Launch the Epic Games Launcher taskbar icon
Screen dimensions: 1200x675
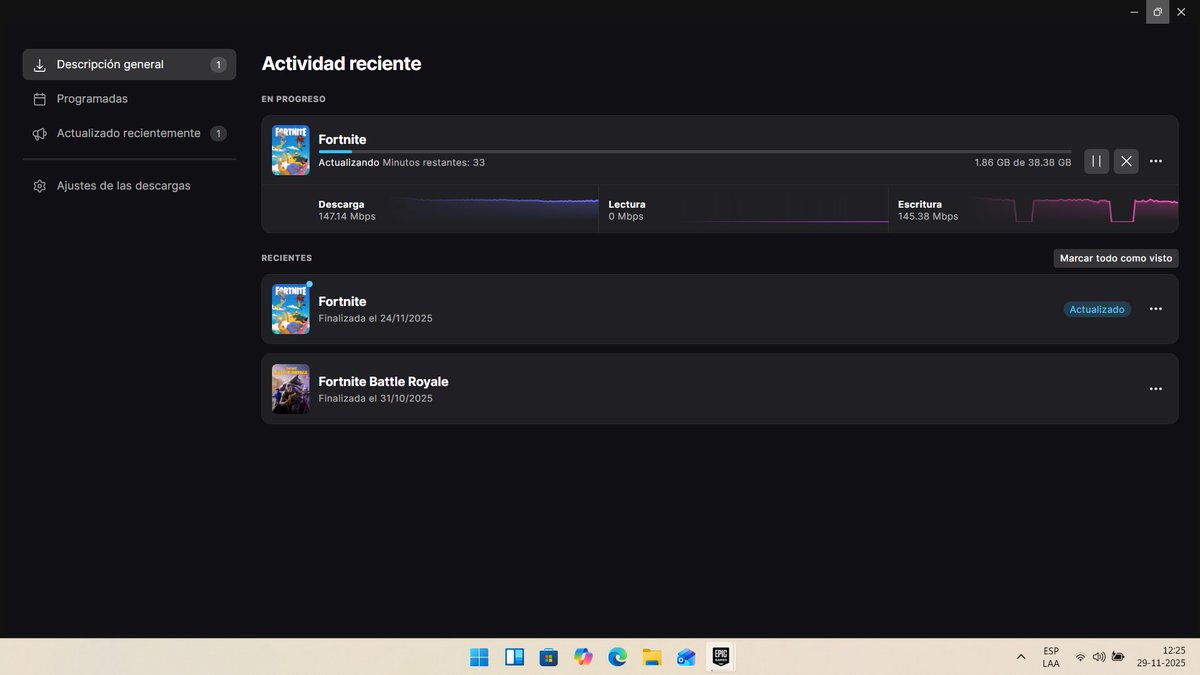tap(720, 657)
